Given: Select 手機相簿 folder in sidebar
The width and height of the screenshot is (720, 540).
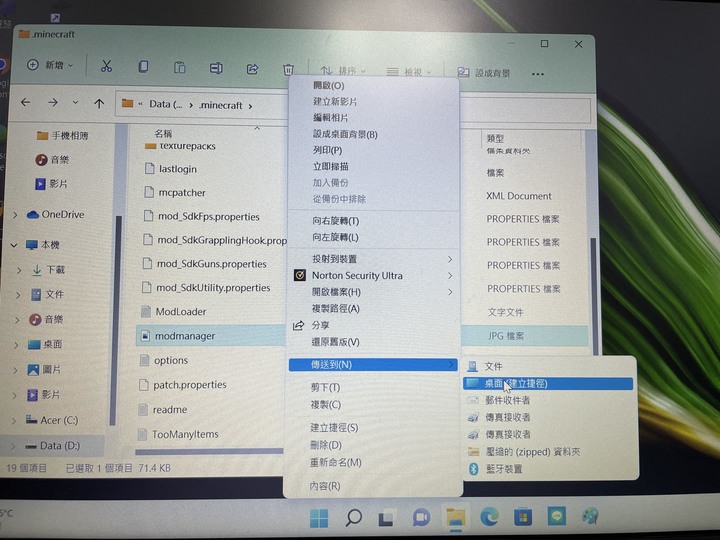Looking at the screenshot, I should click(62, 135).
